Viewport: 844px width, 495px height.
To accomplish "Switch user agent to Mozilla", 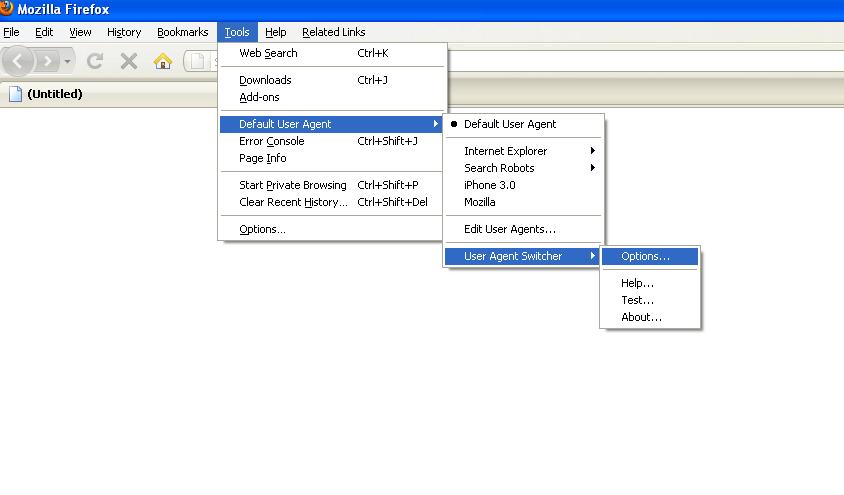I will pyautogui.click(x=523, y=203).
